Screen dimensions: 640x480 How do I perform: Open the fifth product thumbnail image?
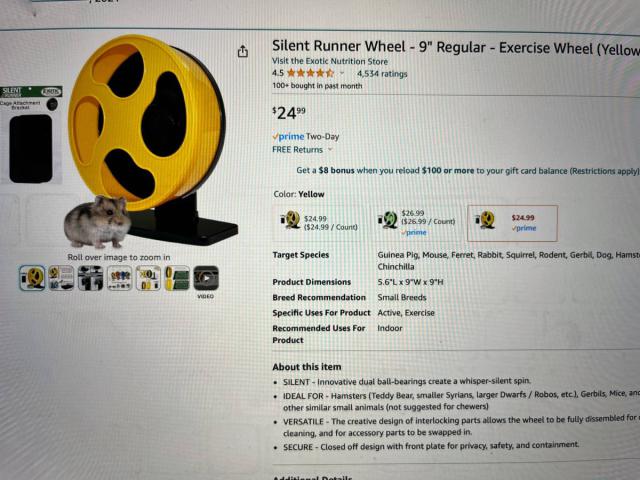tap(148, 278)
